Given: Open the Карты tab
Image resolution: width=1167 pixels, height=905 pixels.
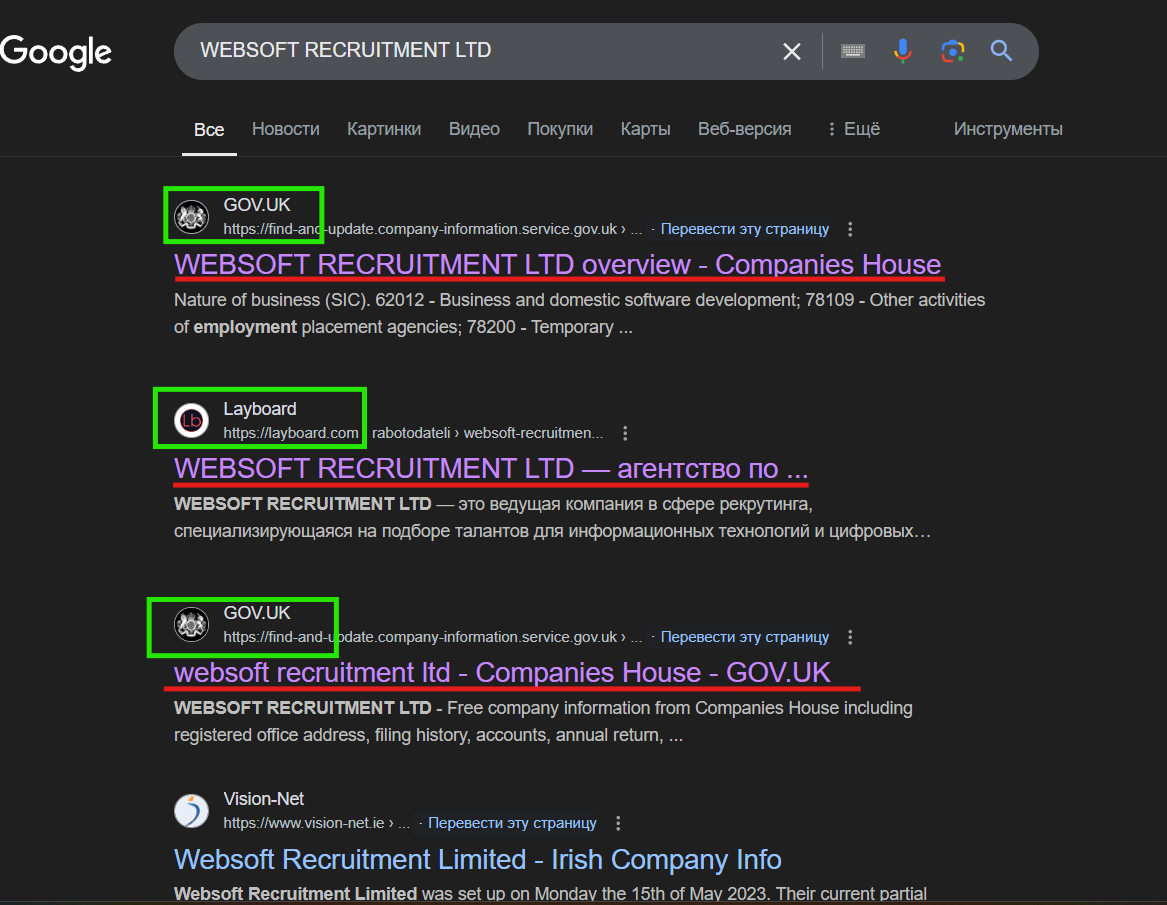Looking at the screenshot, I should pyautogui.click(x=645, y=129).
